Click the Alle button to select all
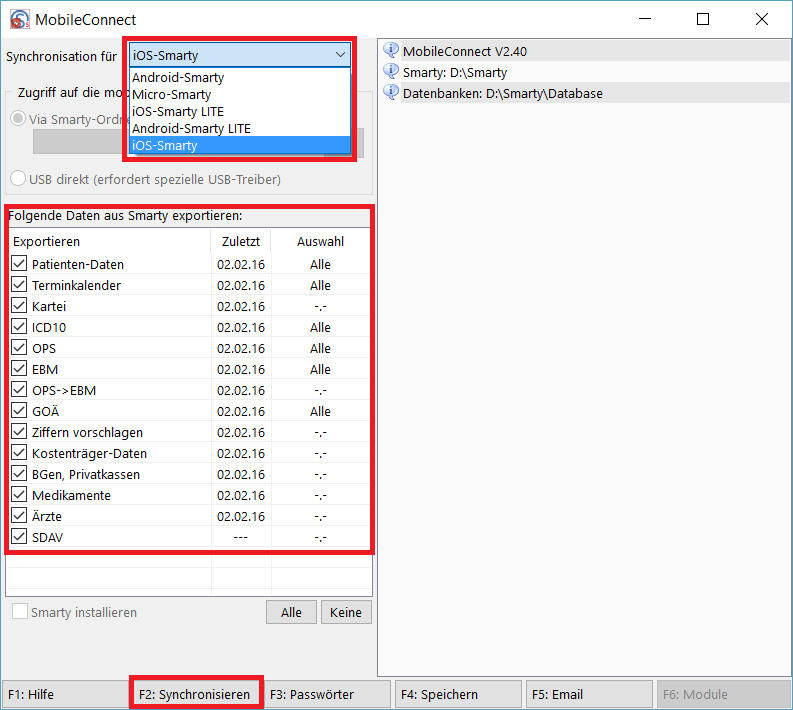The height and width of the screenshot is (710, 793). click(x=291, y=612)
